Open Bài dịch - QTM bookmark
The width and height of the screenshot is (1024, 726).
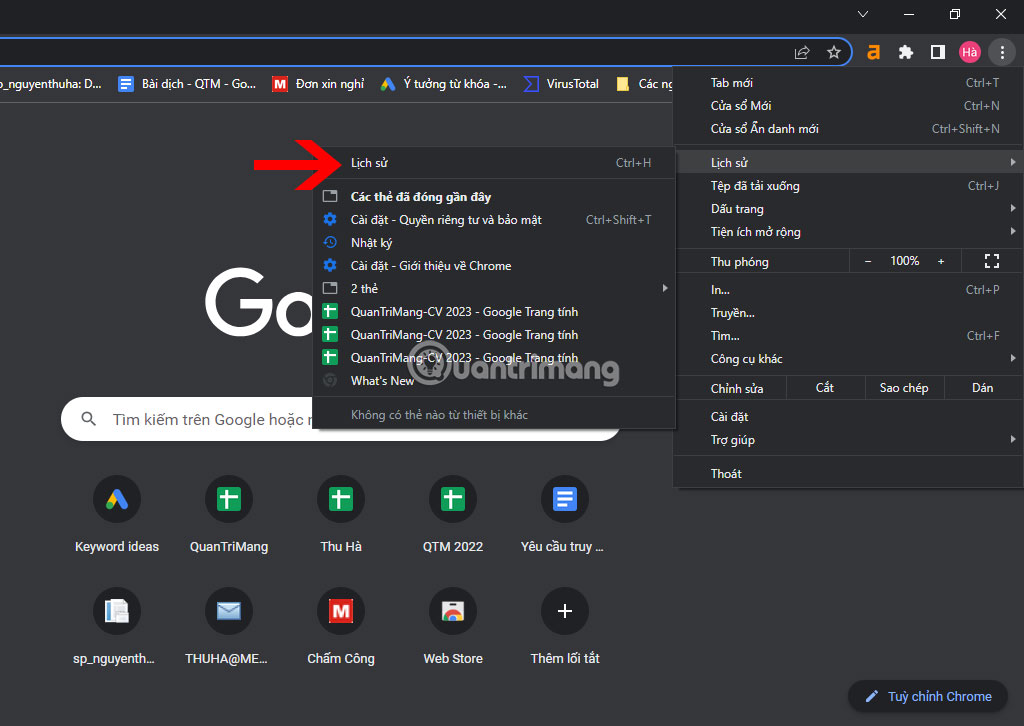click(x=187, y=84)
